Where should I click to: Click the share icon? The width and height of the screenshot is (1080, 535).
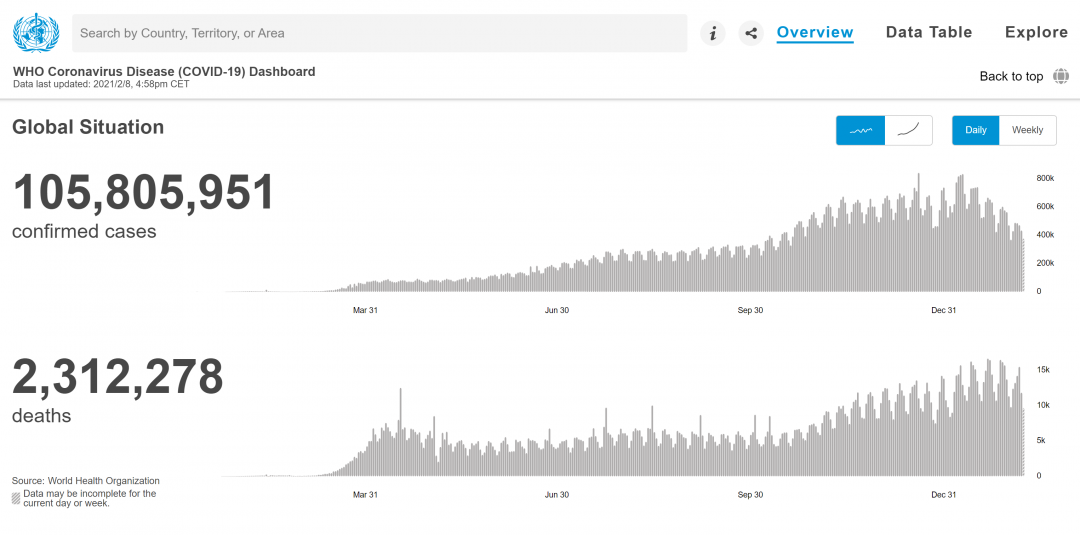click(751, 33)
